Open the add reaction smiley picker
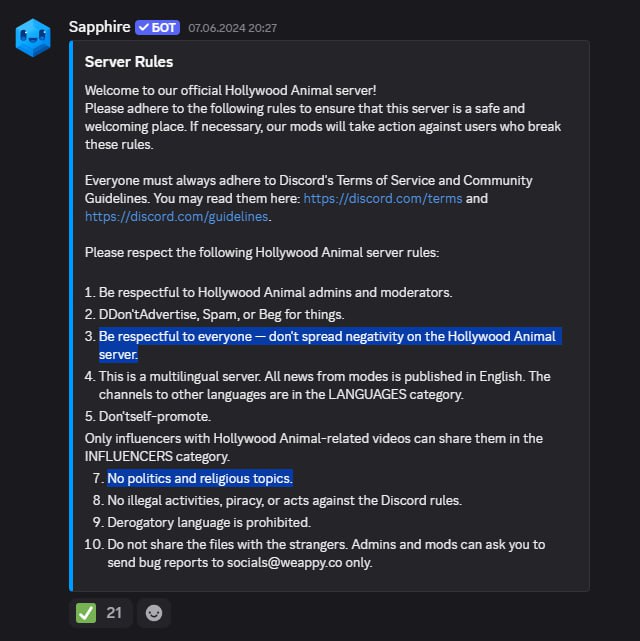 (x=153, y=612)
